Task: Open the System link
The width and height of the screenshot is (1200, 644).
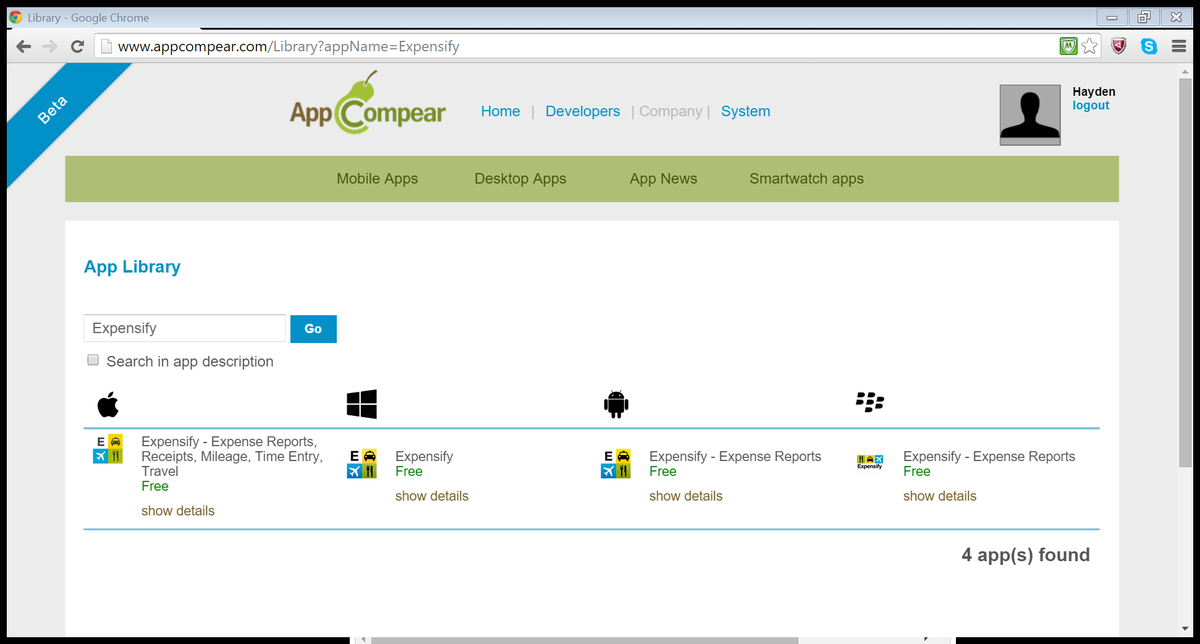Action: coord(746,111)
